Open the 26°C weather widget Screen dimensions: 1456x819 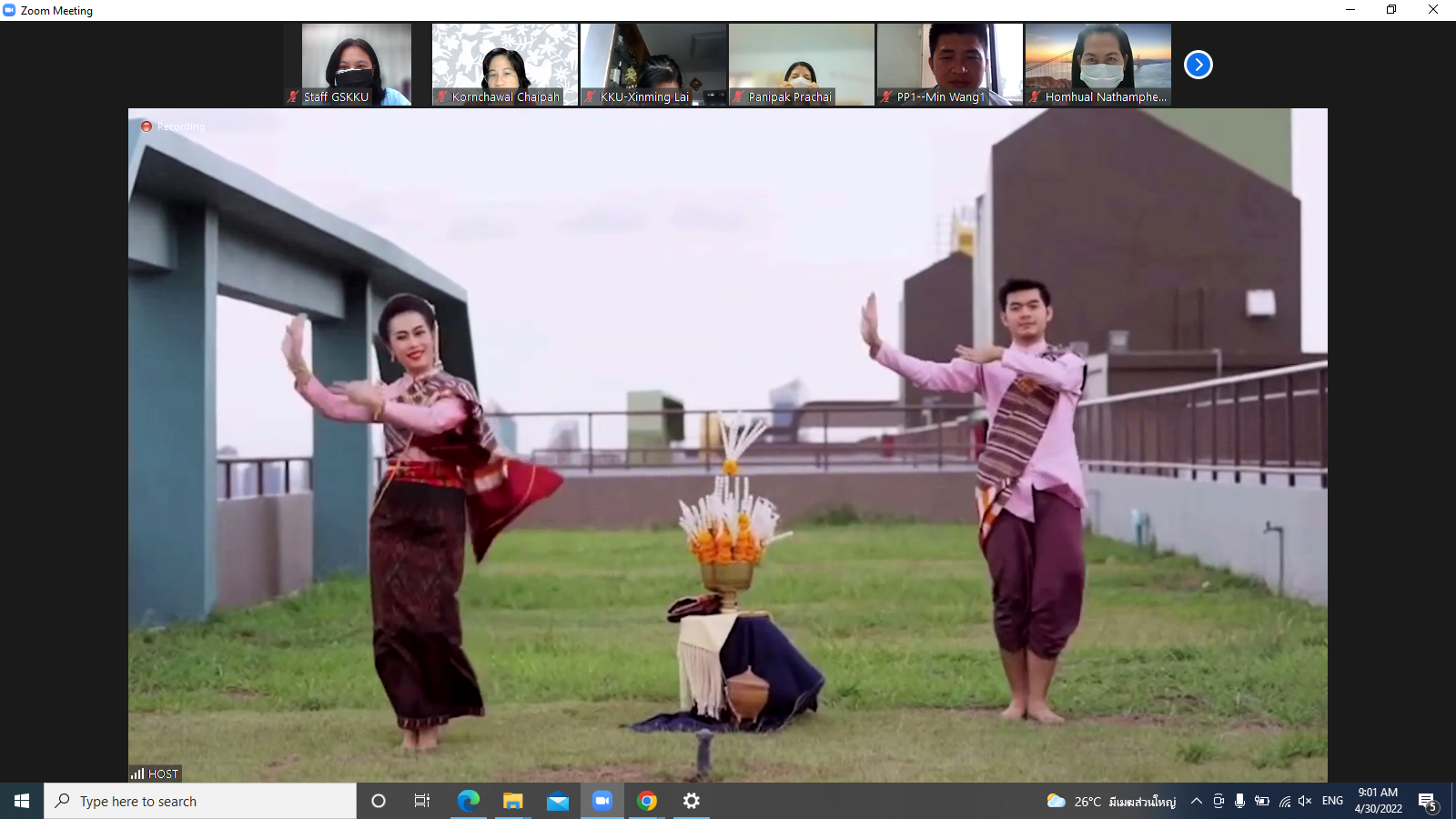point(1111,801)
